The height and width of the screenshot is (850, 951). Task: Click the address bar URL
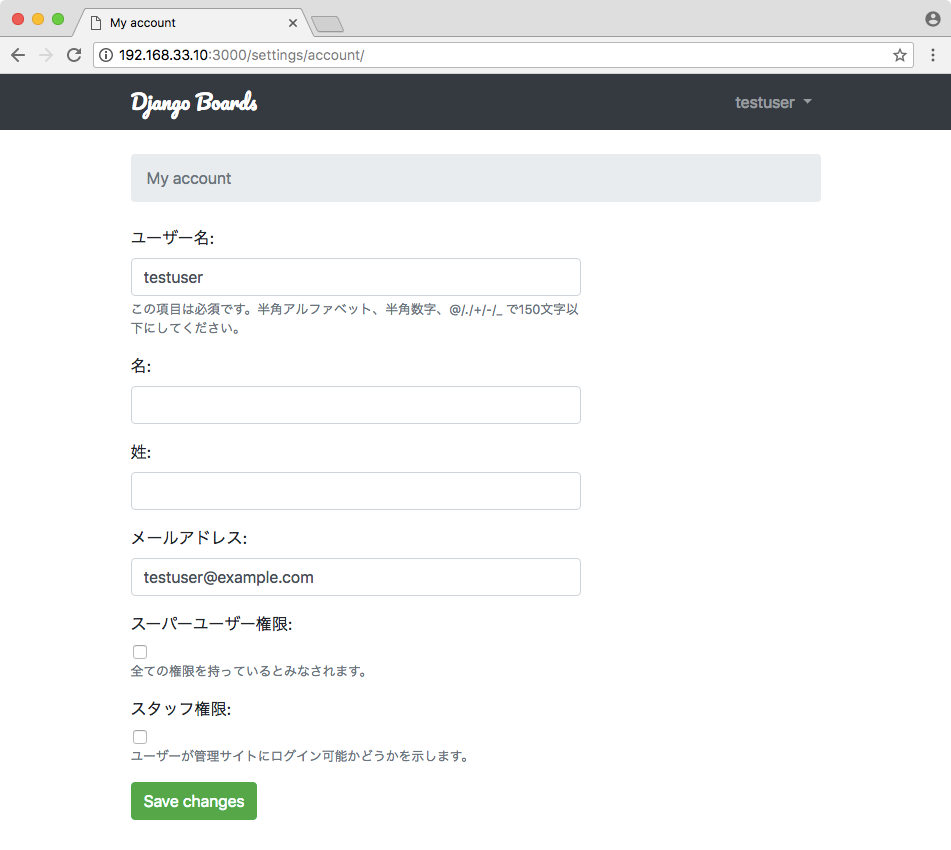coord(241,55)
